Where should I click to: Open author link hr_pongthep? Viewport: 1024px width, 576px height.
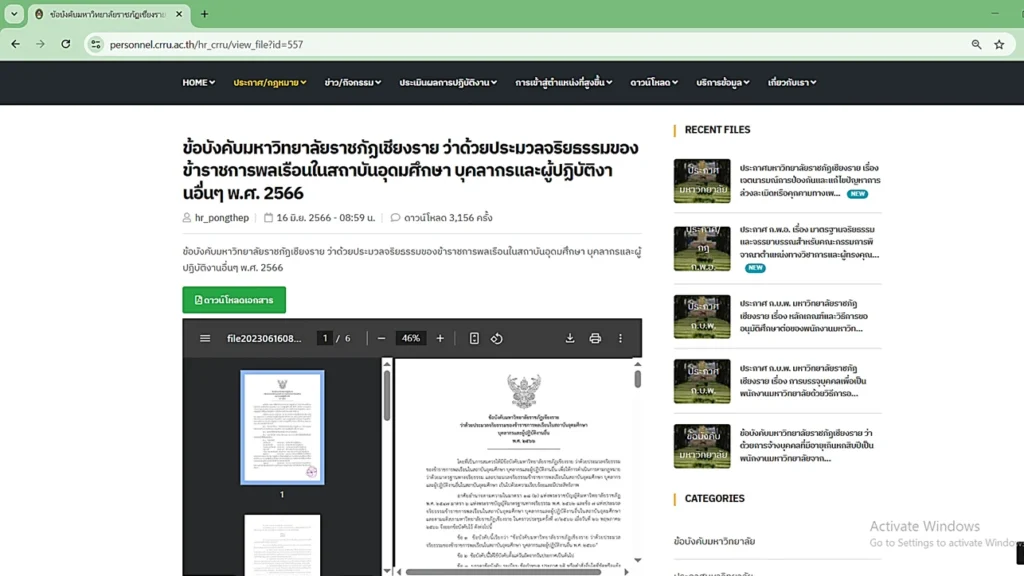point(221,218)
